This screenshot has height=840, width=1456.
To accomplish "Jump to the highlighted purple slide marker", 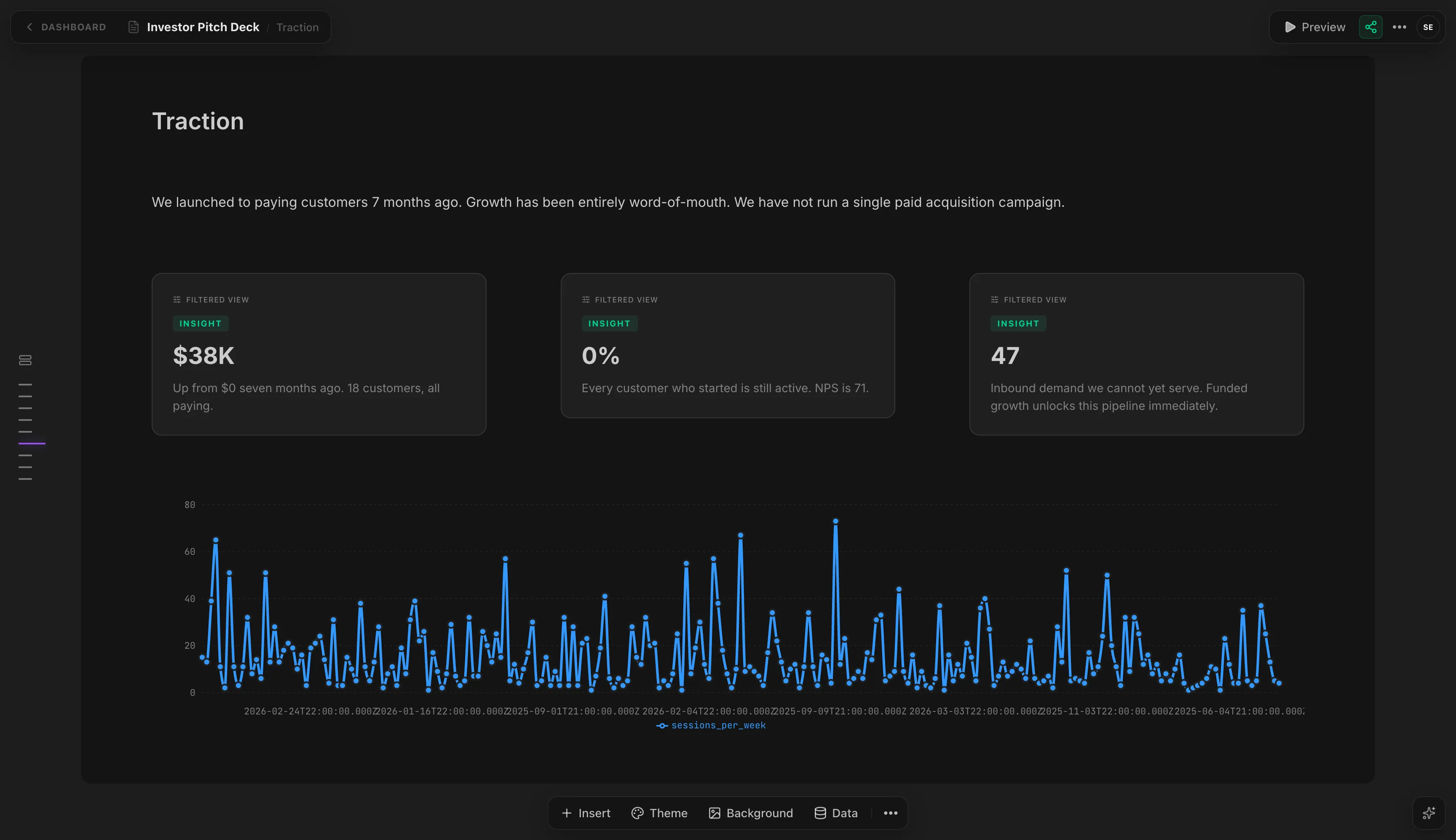I will click(32, 443).
